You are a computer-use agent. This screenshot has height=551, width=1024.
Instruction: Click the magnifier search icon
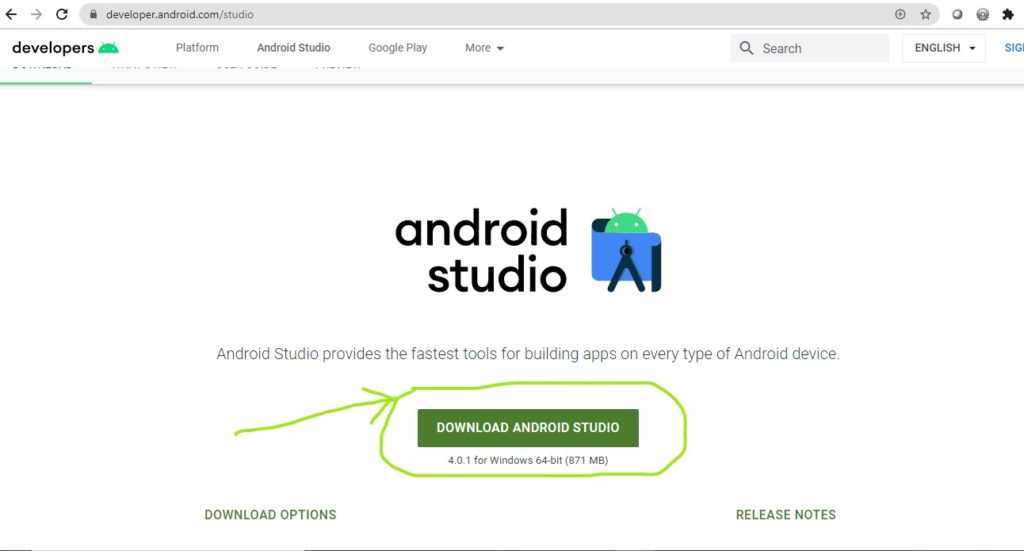pyautogui.click(x=746, y=48)
